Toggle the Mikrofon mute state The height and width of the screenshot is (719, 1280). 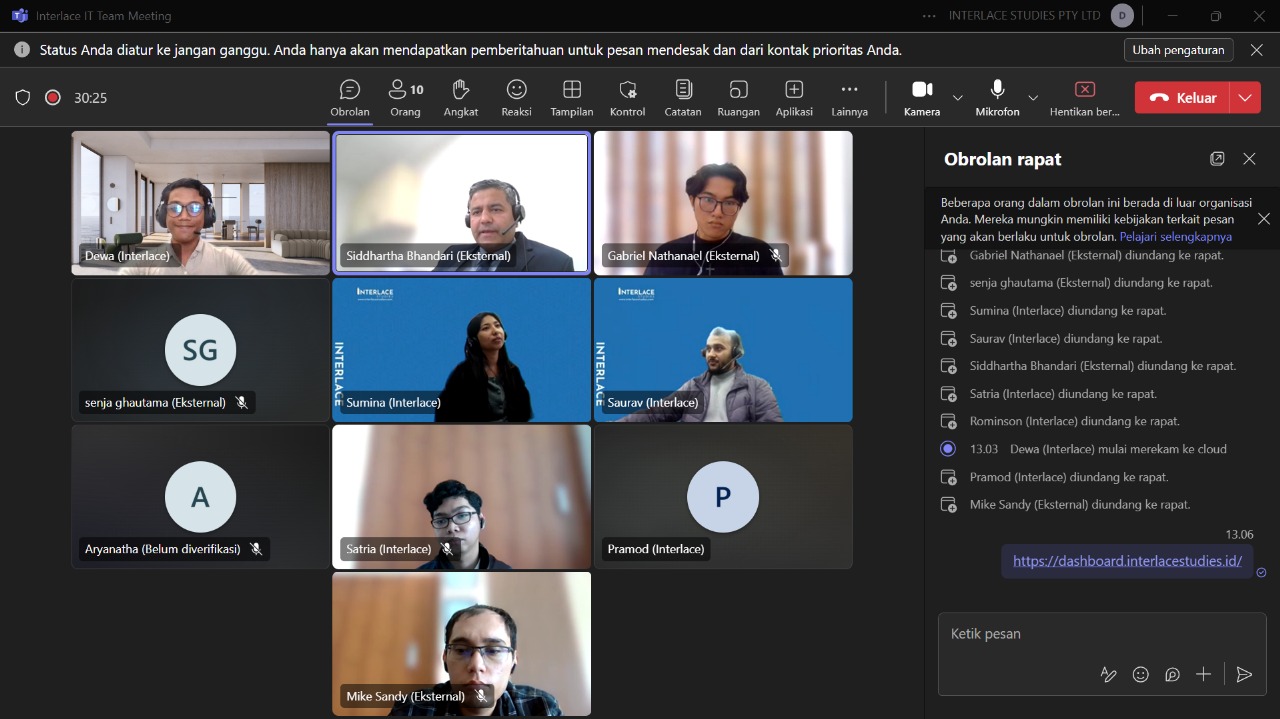[997, 98]
